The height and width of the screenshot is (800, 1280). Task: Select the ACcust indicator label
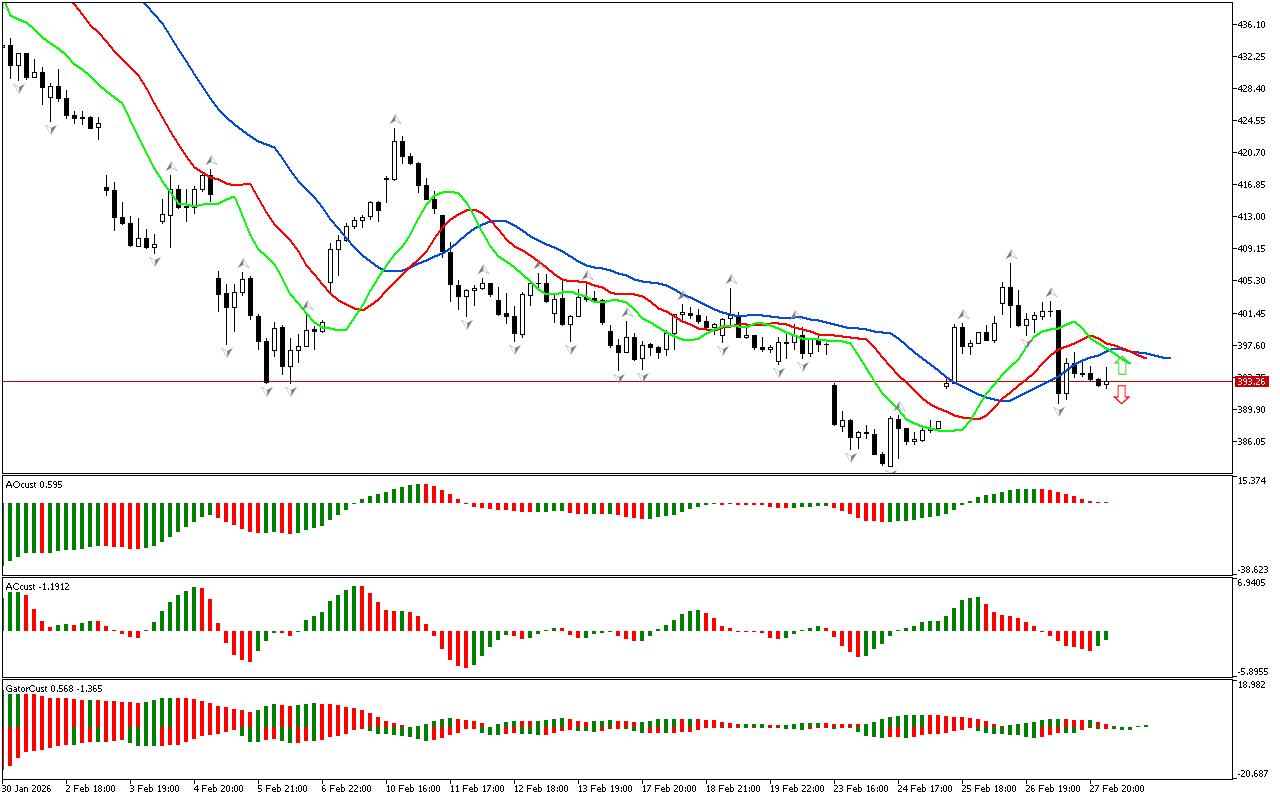click(36, 586)
